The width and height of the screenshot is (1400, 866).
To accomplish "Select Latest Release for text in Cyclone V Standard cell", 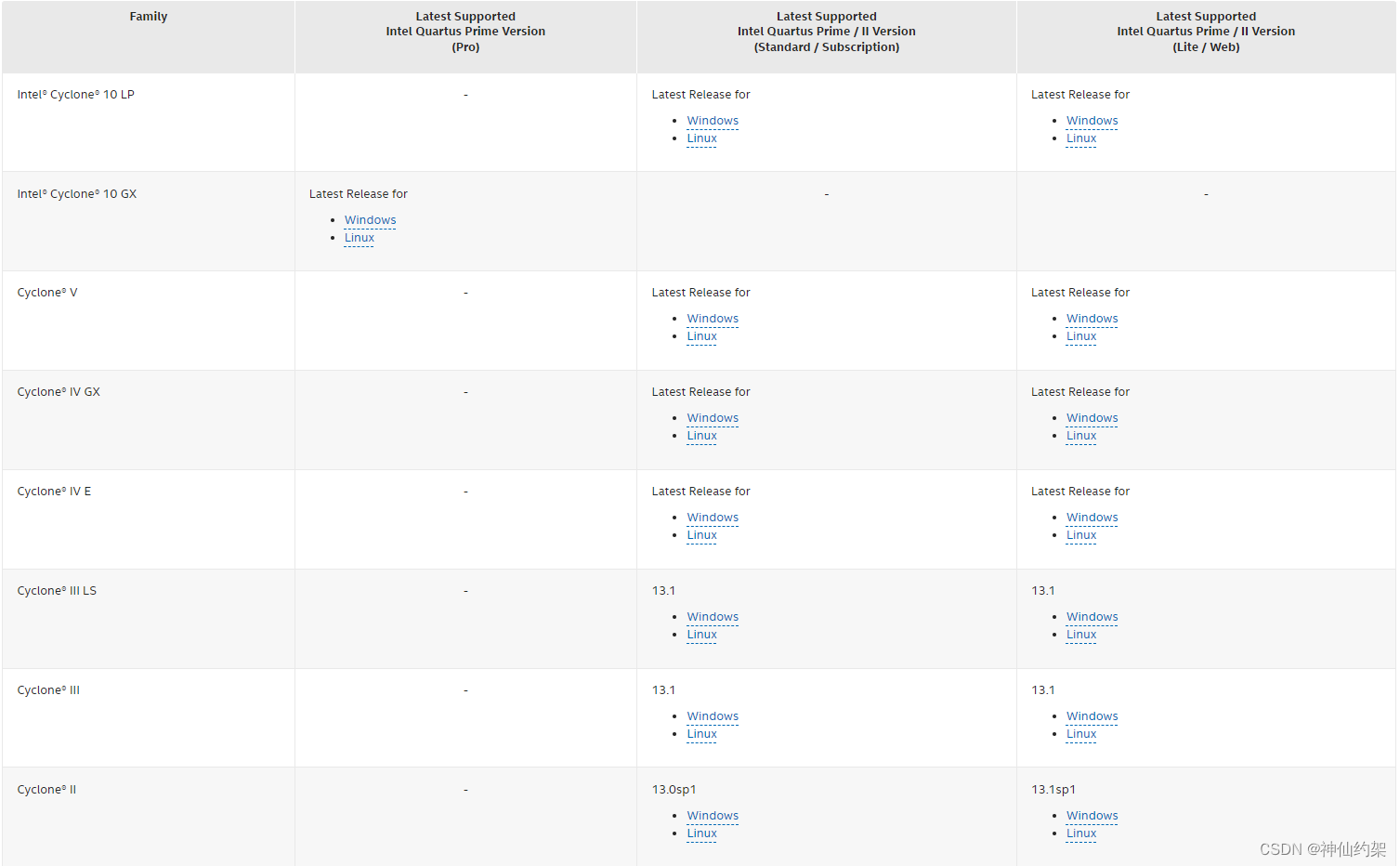I will tap(700, 293).
